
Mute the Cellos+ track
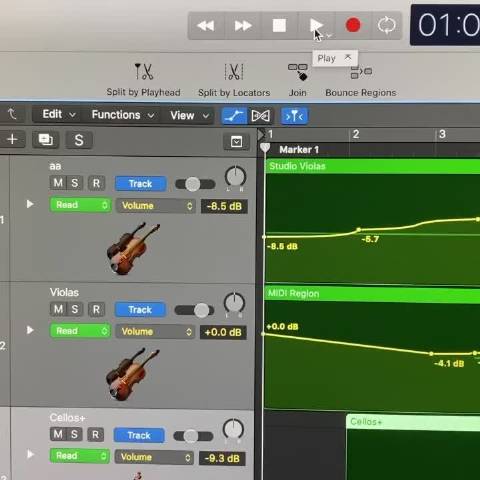click(x=58, y=434)
